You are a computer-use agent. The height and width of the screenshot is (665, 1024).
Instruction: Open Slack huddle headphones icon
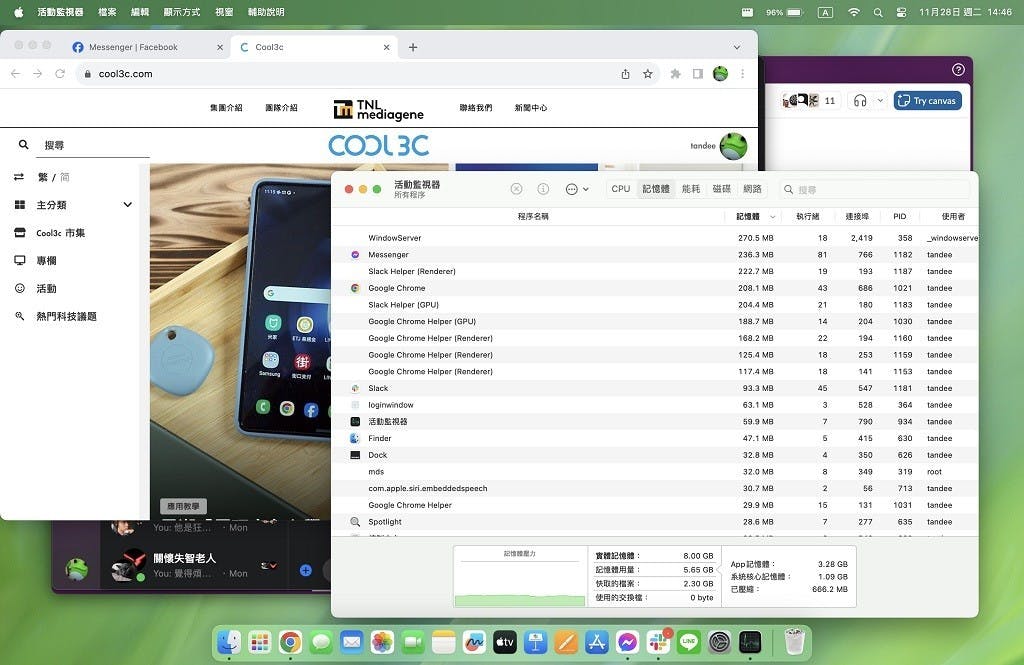859,101
